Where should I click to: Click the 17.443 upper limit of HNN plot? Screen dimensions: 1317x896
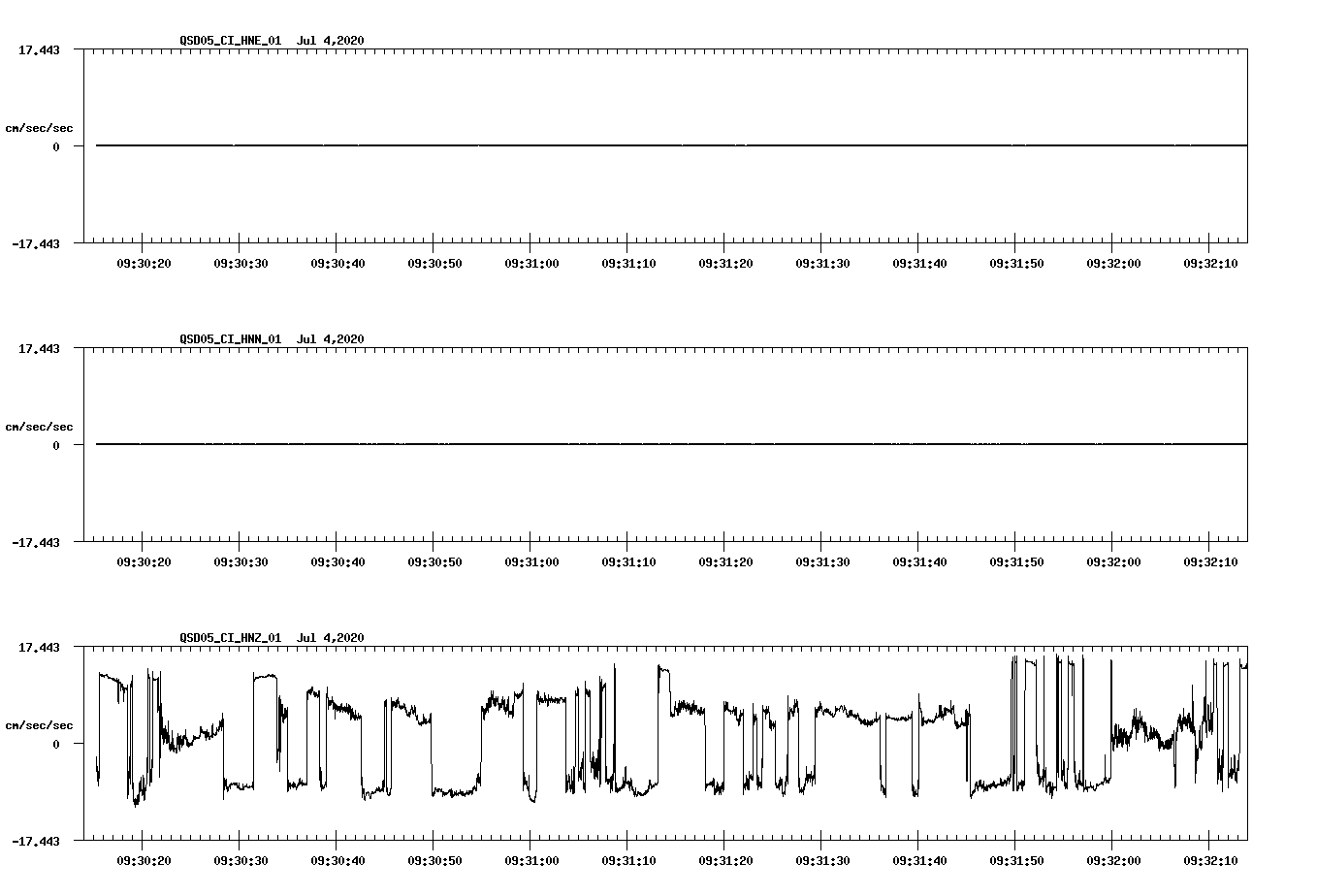[40, 348]
